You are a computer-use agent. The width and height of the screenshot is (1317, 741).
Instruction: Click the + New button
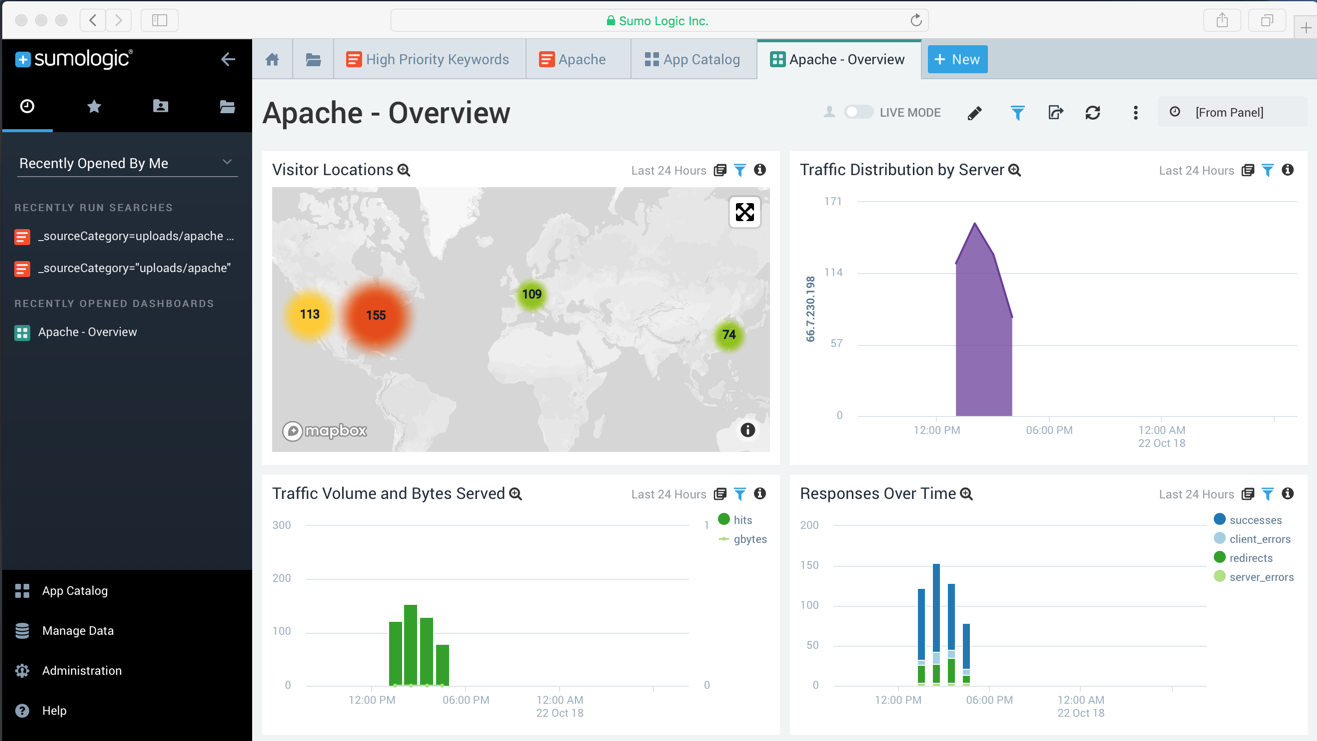click(x=957, y=59)
